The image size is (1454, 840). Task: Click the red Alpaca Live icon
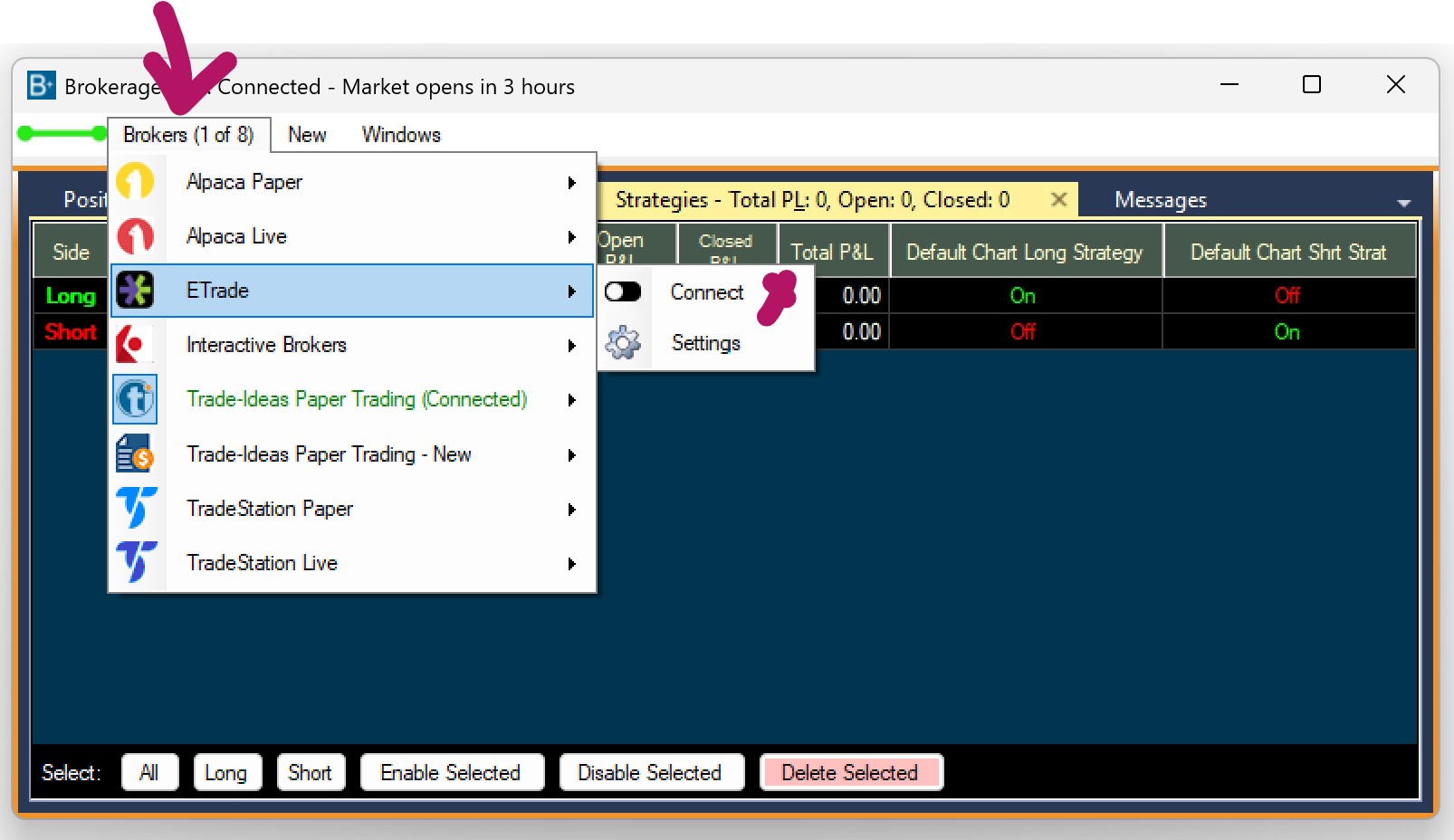pyautogui.click(x=135, y=236)
